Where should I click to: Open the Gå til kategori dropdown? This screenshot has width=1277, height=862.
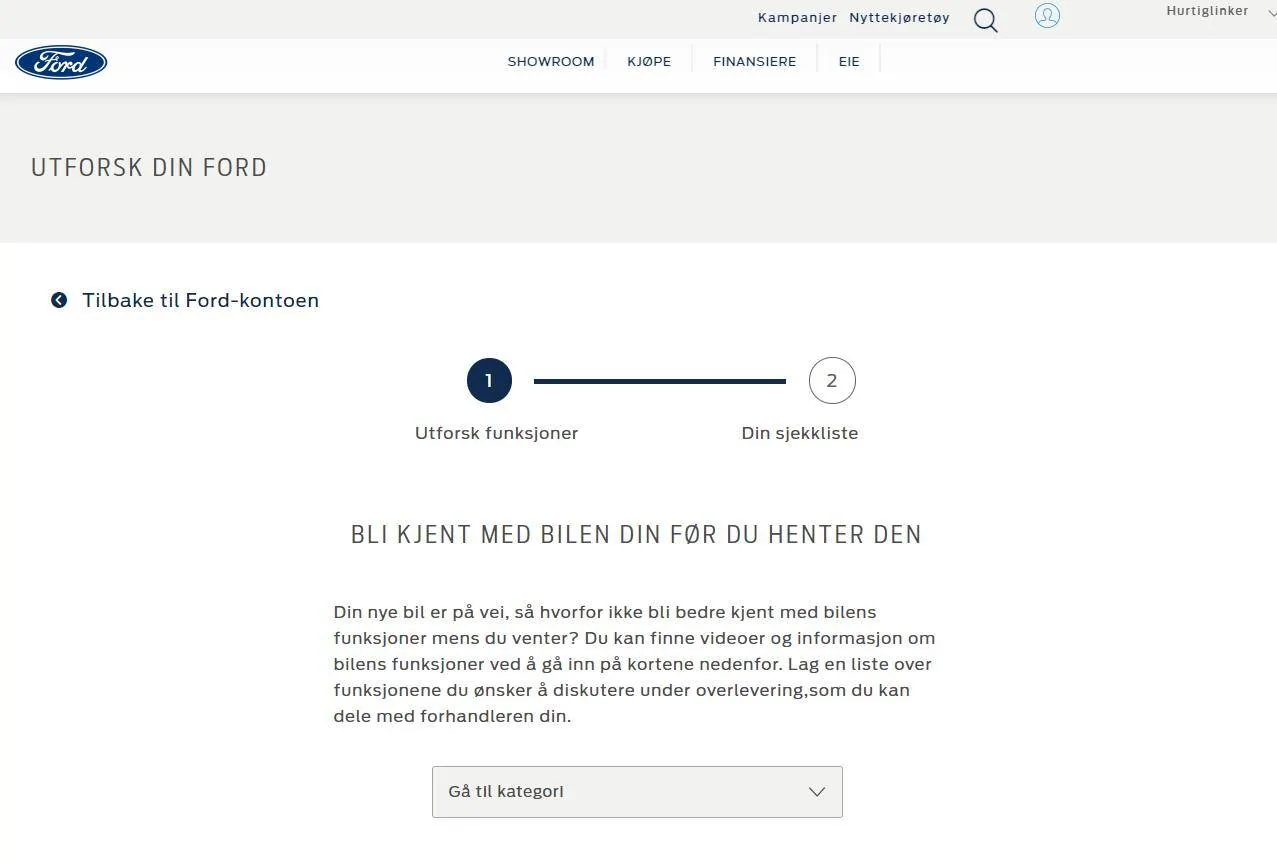point(637,792)
